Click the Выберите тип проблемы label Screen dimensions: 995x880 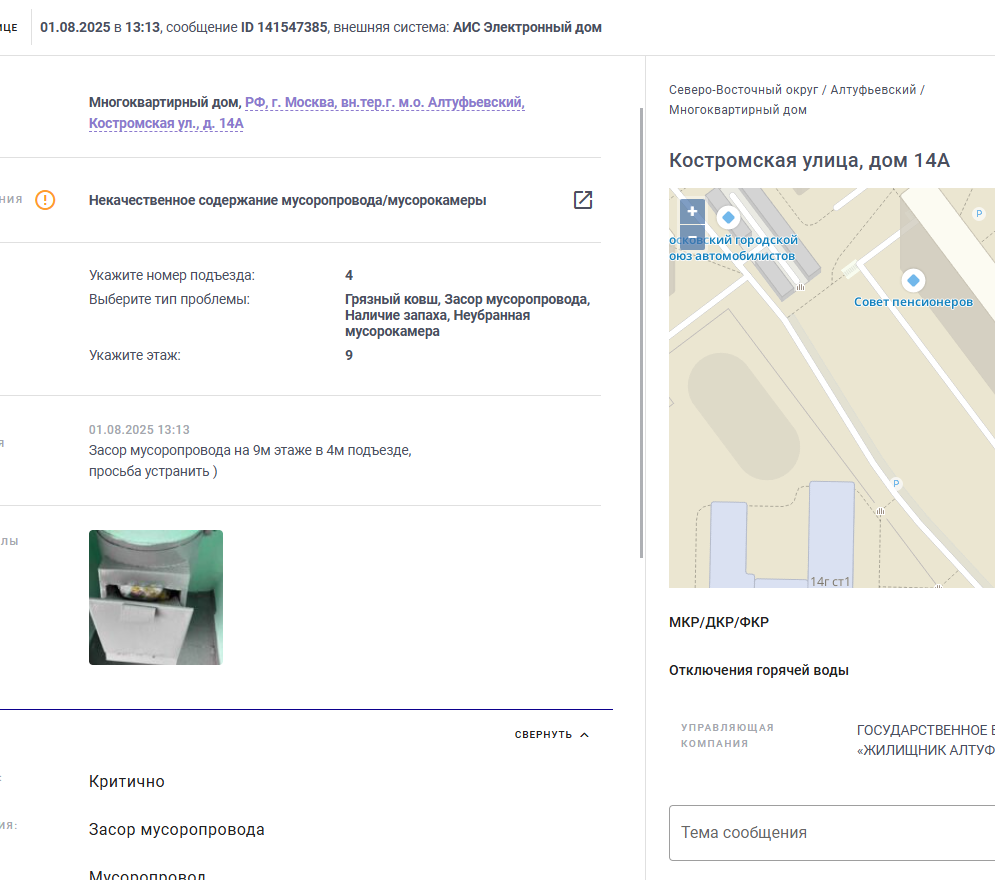(169, 299)
